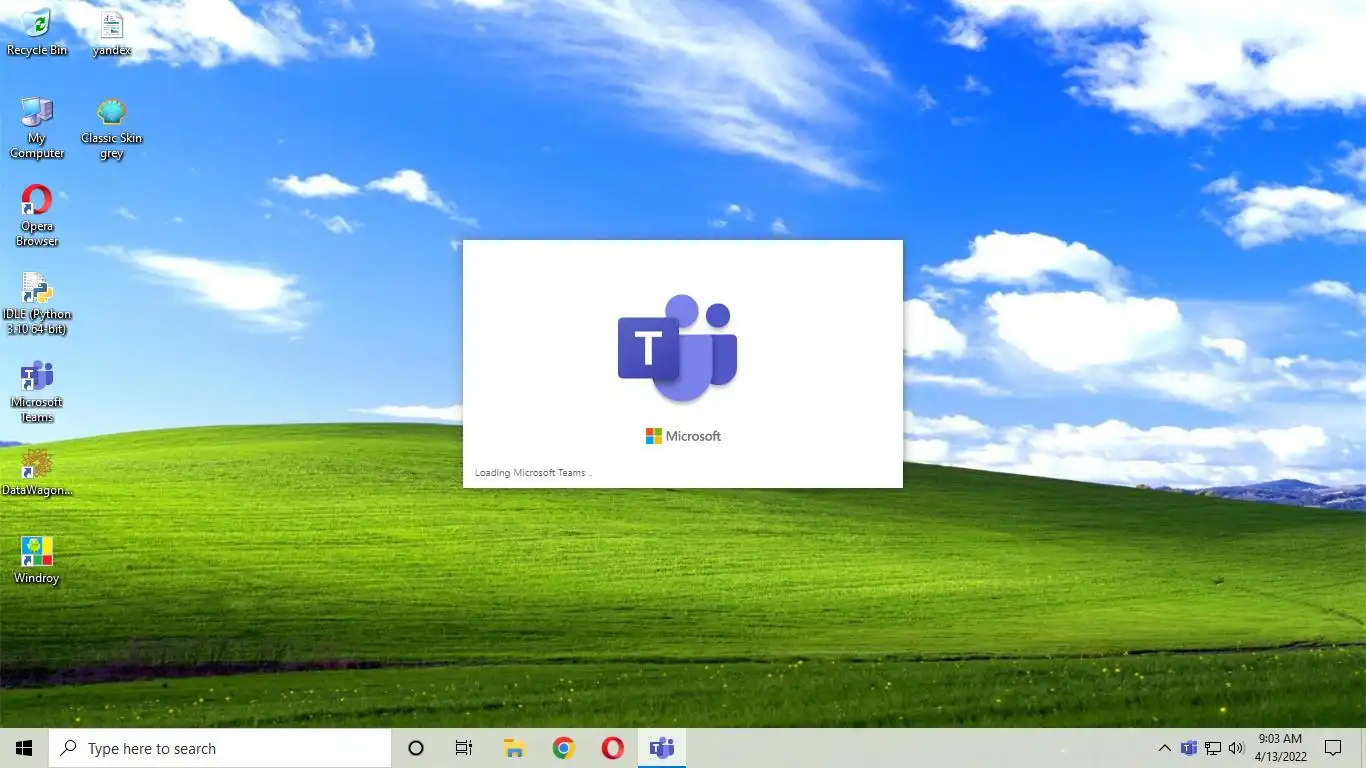Open the Windows Start menu
The height and width of the screenshot is (768, 1366).
pos(24,748)
